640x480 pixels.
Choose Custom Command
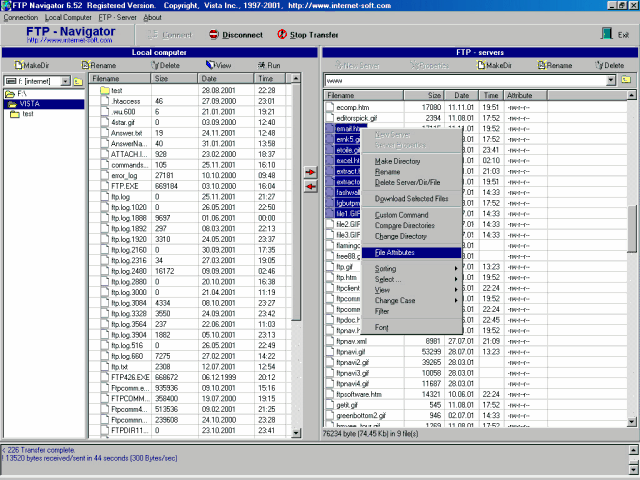(412, 215)
